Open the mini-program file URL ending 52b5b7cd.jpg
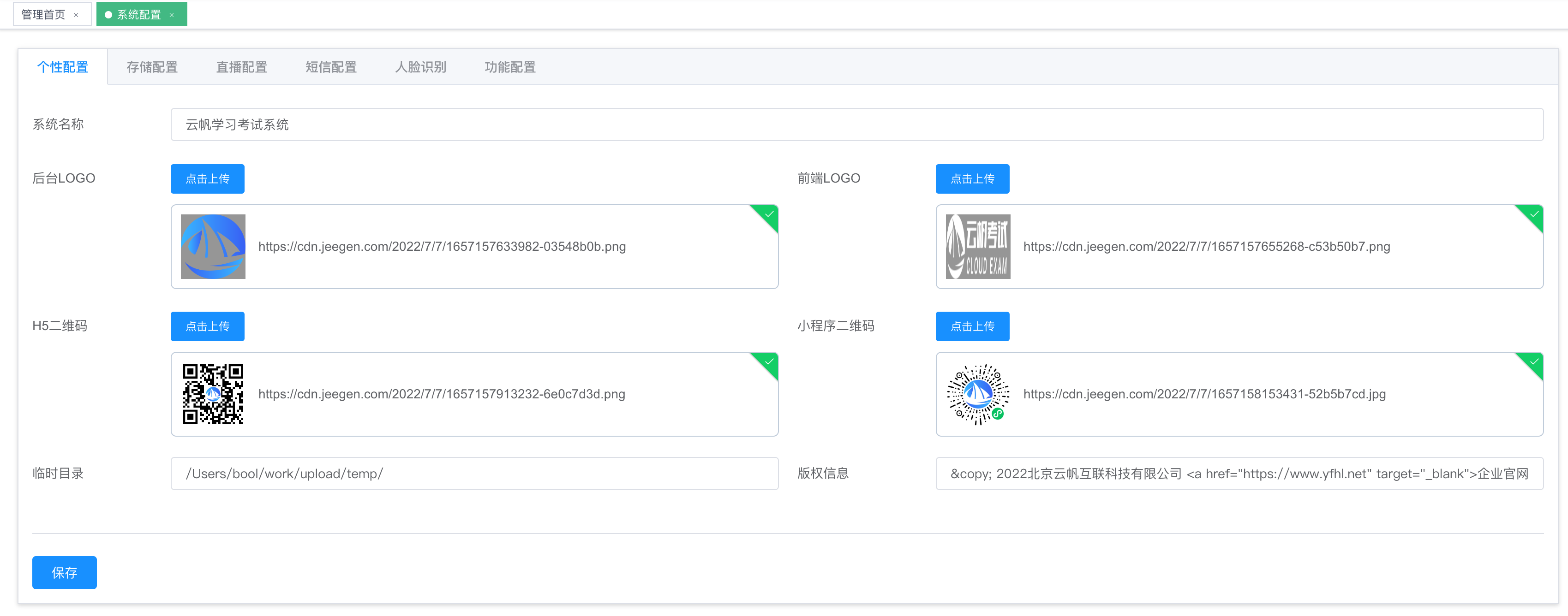The width and height of the screenshot is (1568, 616). [x=1204, y=394]
